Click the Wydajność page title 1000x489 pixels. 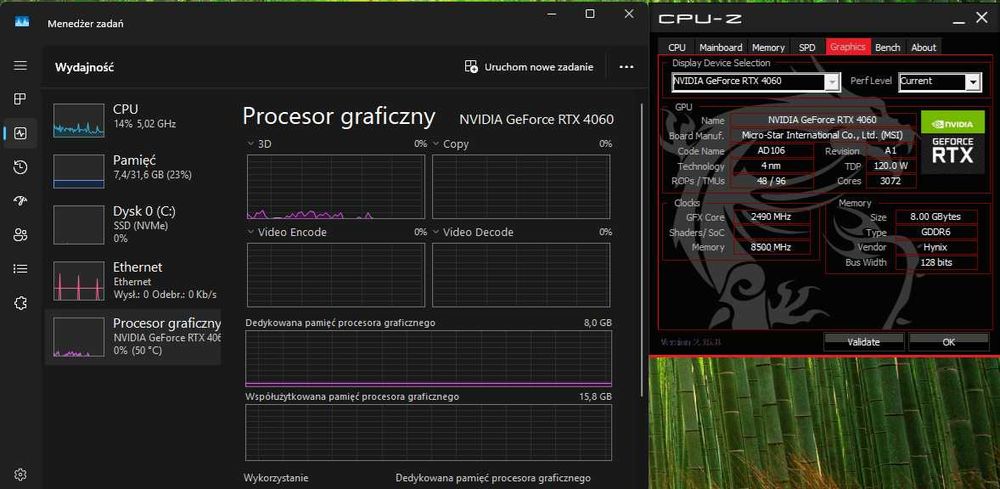(84, 67)
